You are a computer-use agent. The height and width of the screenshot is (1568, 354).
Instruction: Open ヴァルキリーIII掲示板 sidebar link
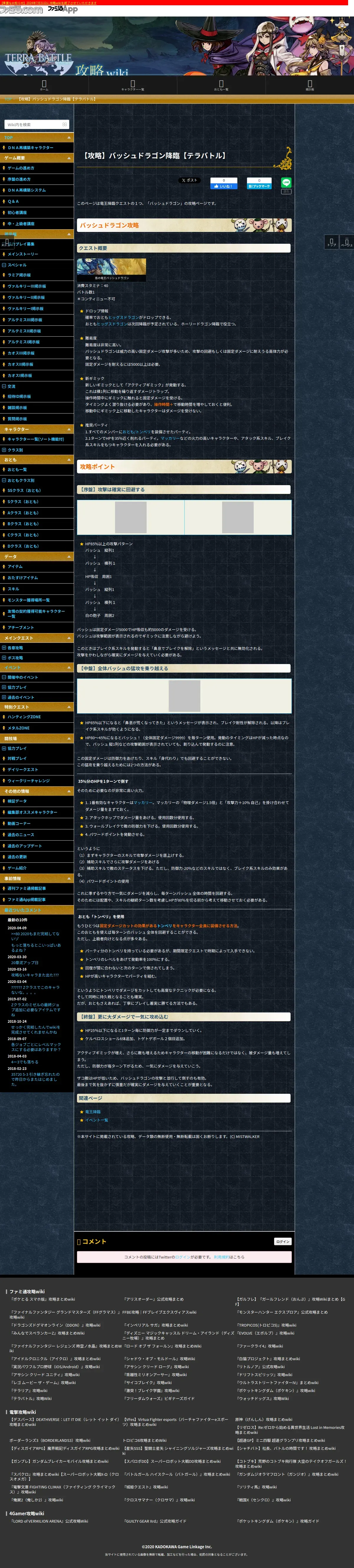click(x=27, y=286)
